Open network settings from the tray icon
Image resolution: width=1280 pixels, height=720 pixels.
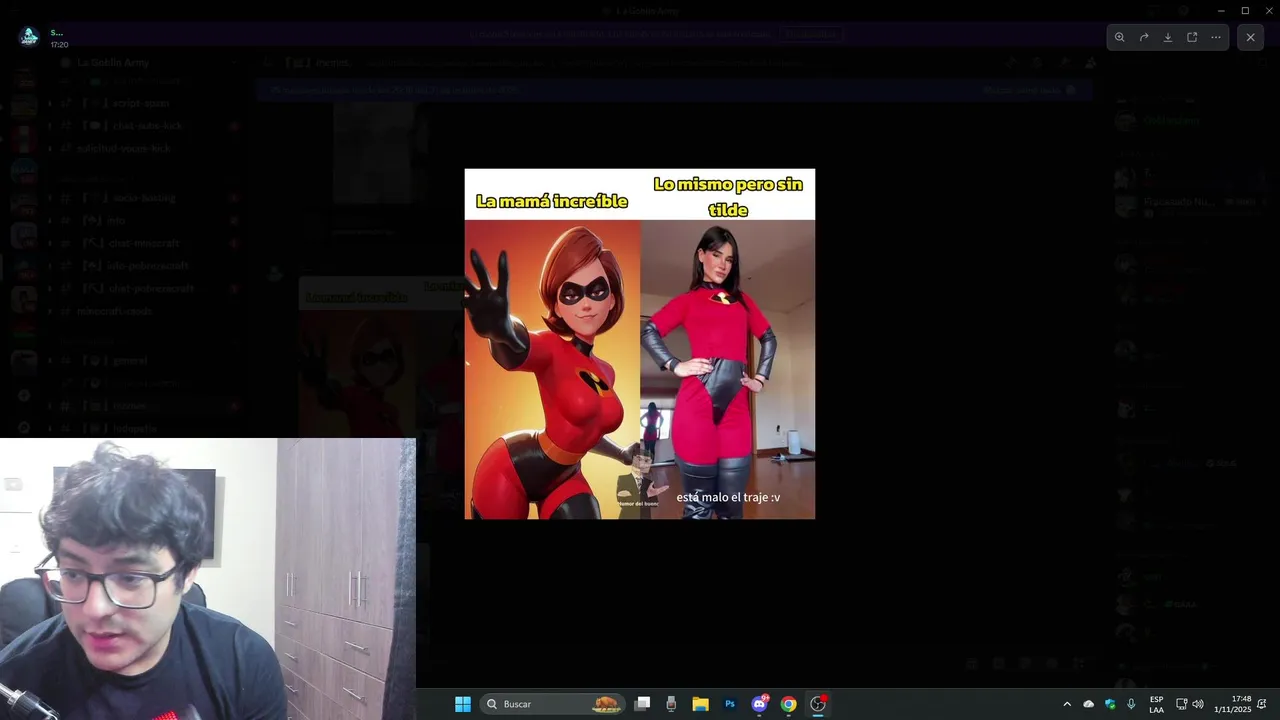click(1181, 704)
